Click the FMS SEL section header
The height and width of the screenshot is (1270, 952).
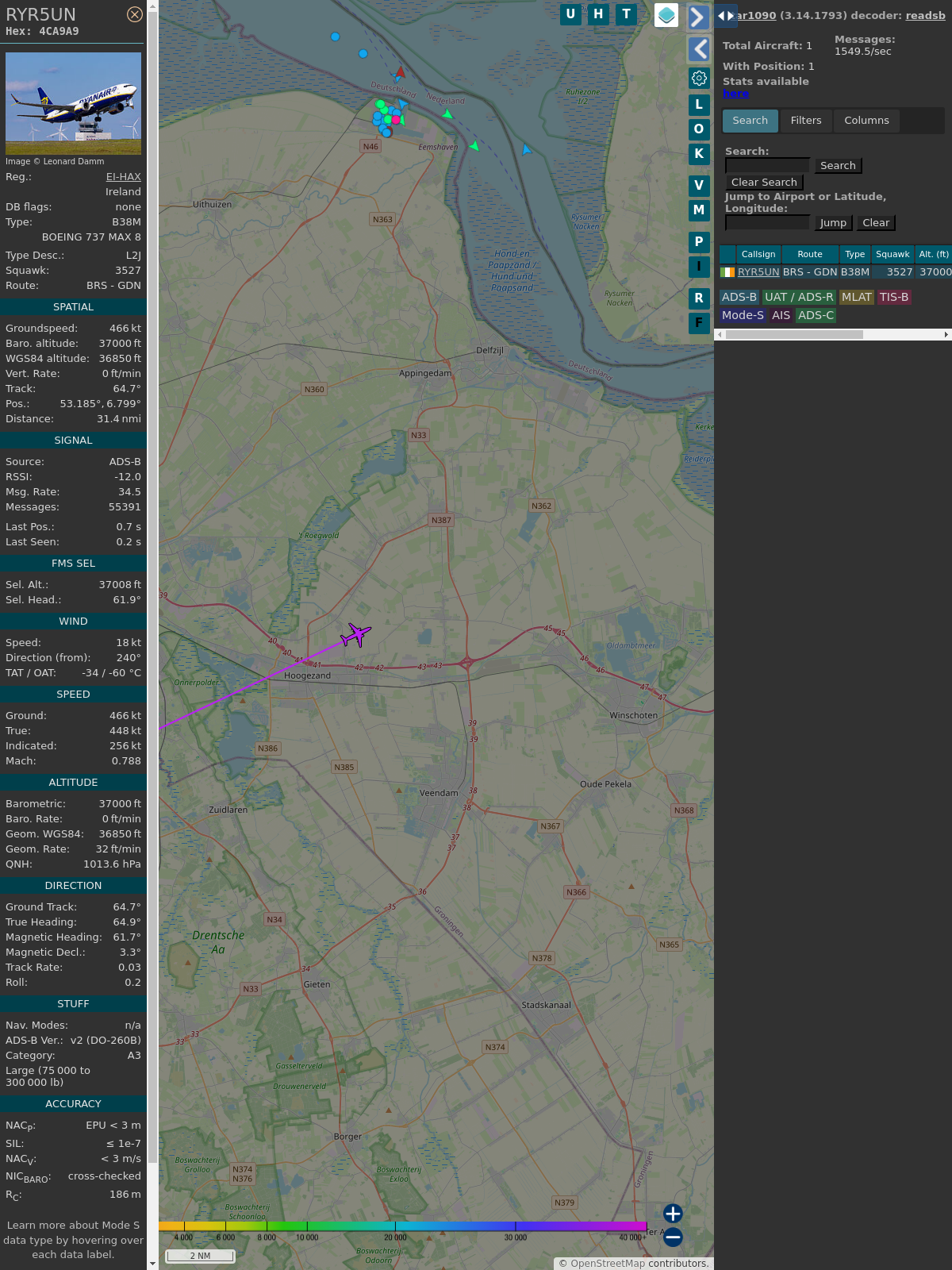click(x=73, y=564)
